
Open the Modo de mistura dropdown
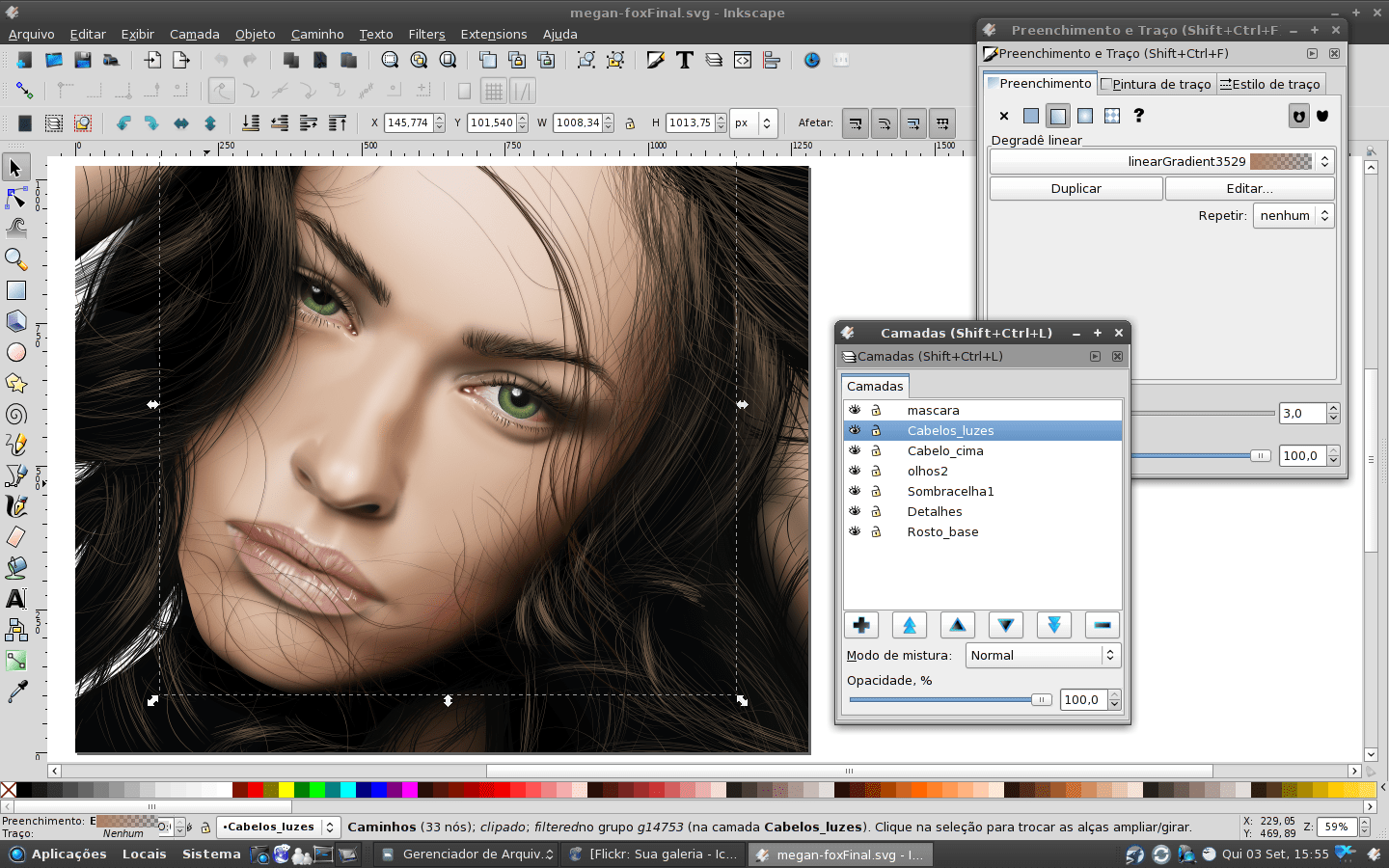point(1042,655)
